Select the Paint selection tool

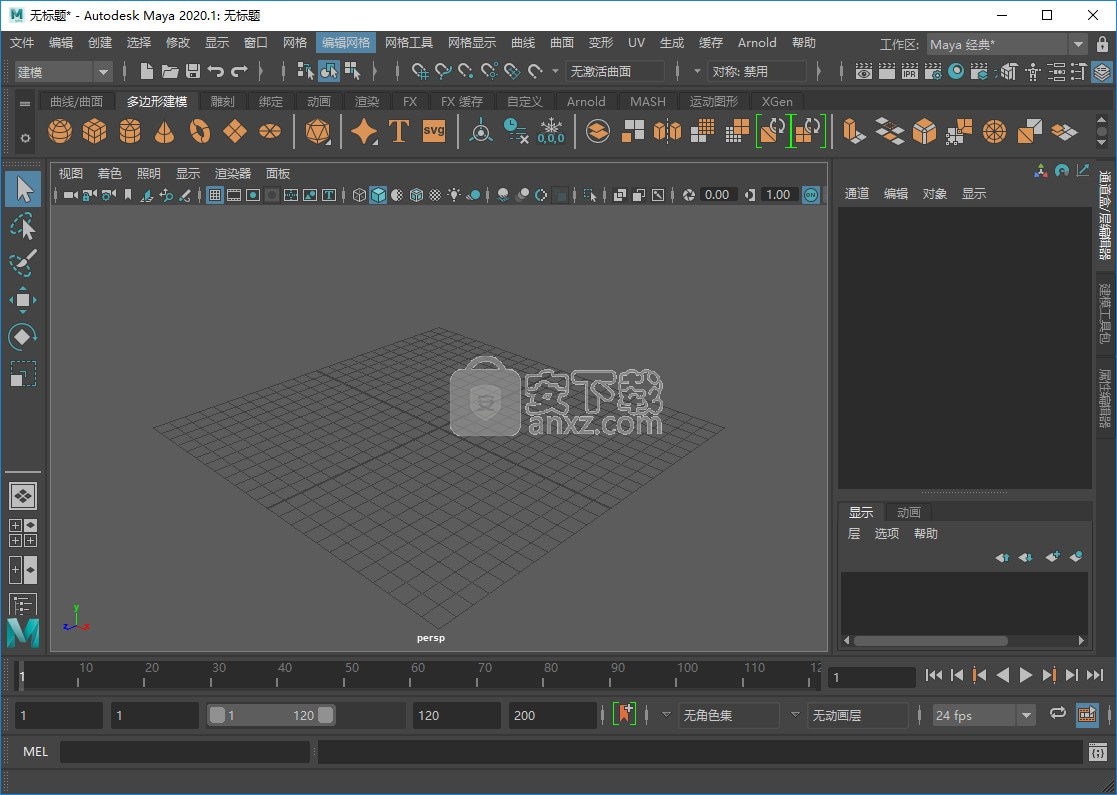click(x=24, y=264)
